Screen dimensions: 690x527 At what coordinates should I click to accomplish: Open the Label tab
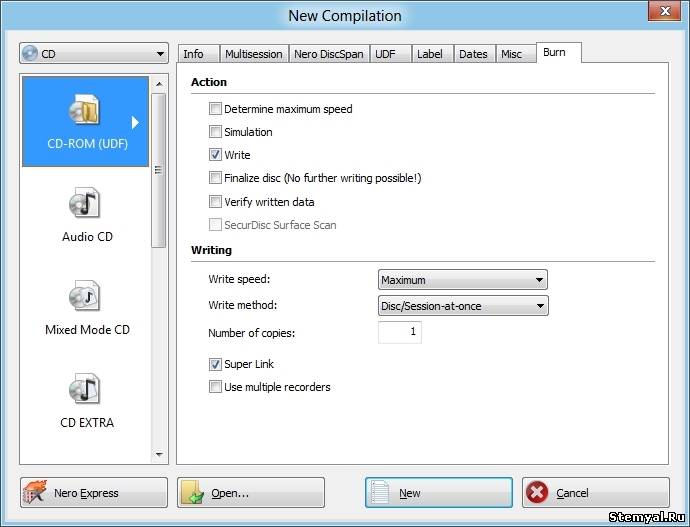tap(433, 54)
